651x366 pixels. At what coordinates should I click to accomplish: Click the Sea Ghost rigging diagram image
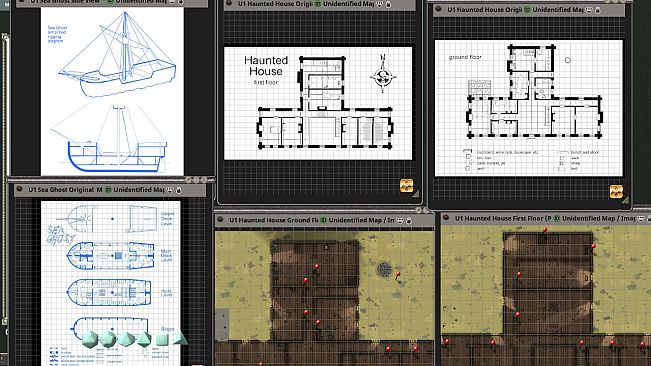[112, 91]
